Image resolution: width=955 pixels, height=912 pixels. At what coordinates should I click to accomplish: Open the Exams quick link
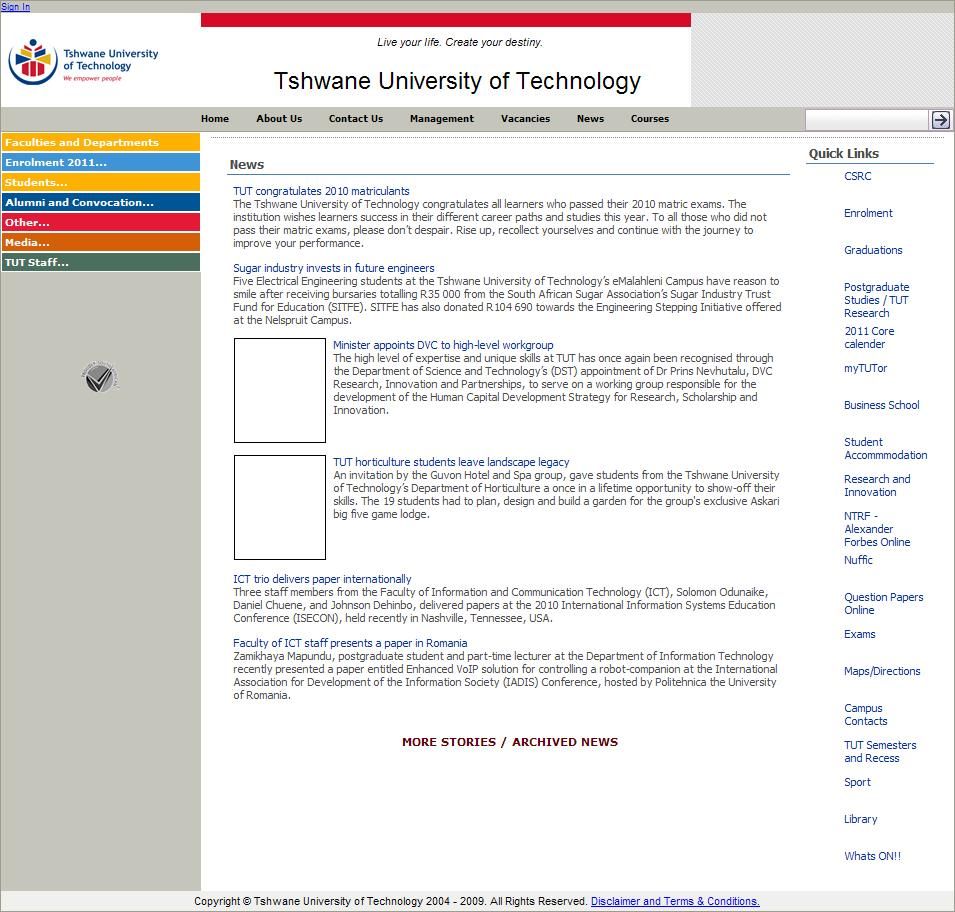[859, 634]
